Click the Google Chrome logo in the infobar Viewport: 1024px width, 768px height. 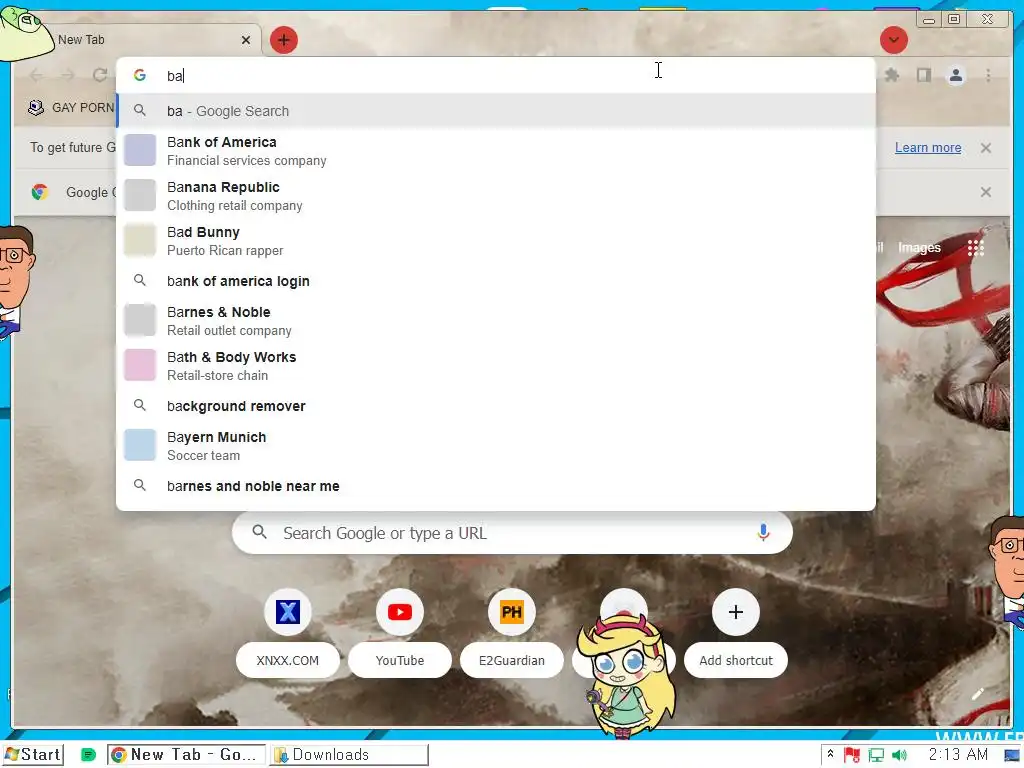(x=40, y=192)
